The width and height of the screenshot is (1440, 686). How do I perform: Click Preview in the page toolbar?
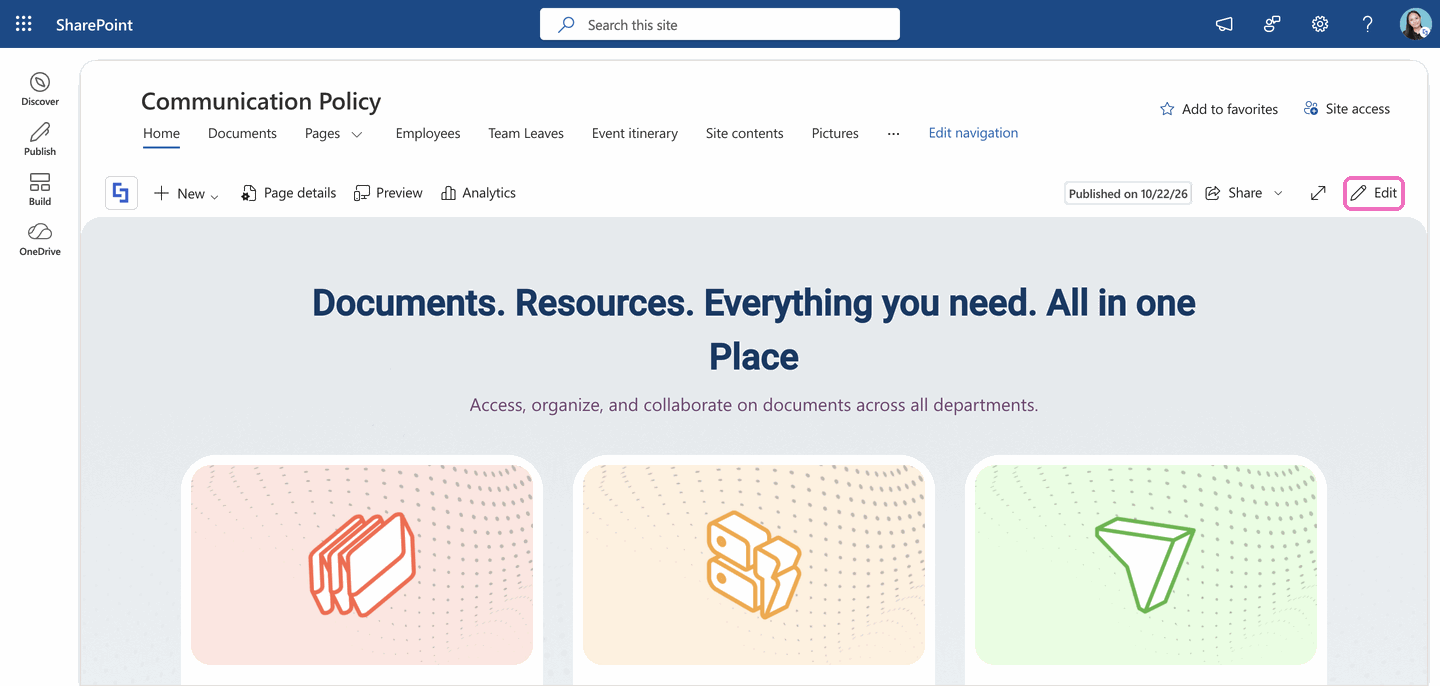[x=388, y=193]
